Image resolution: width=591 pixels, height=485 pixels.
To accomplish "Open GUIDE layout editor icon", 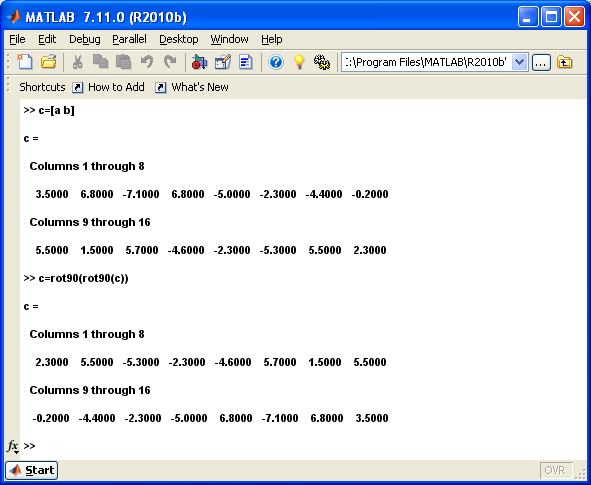I will click(x=223, y=62).
